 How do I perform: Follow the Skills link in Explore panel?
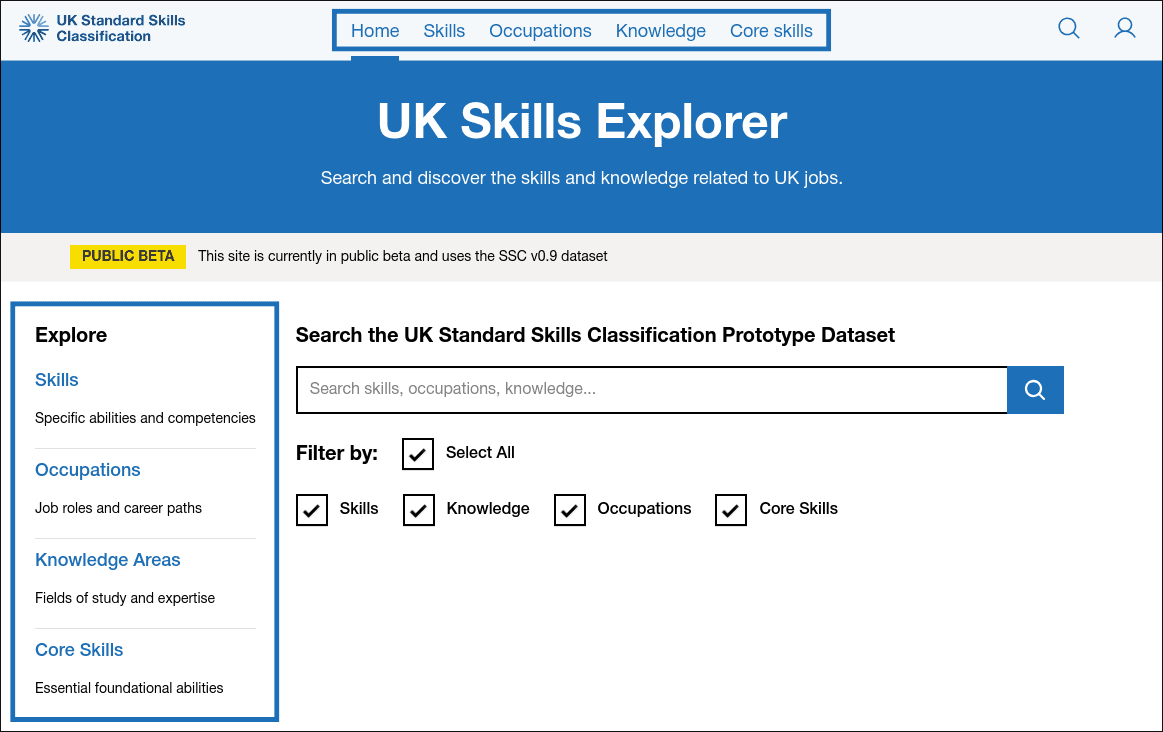pos(56,380)
